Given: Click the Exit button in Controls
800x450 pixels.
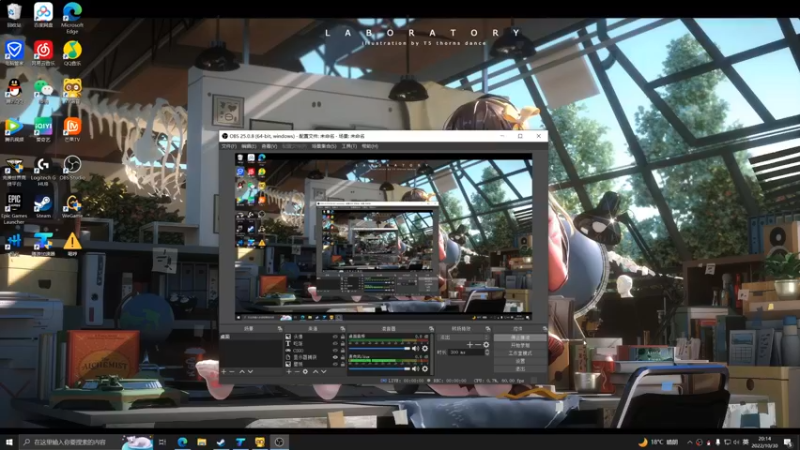Looking at the screenshot, I should tap(520, 368).
